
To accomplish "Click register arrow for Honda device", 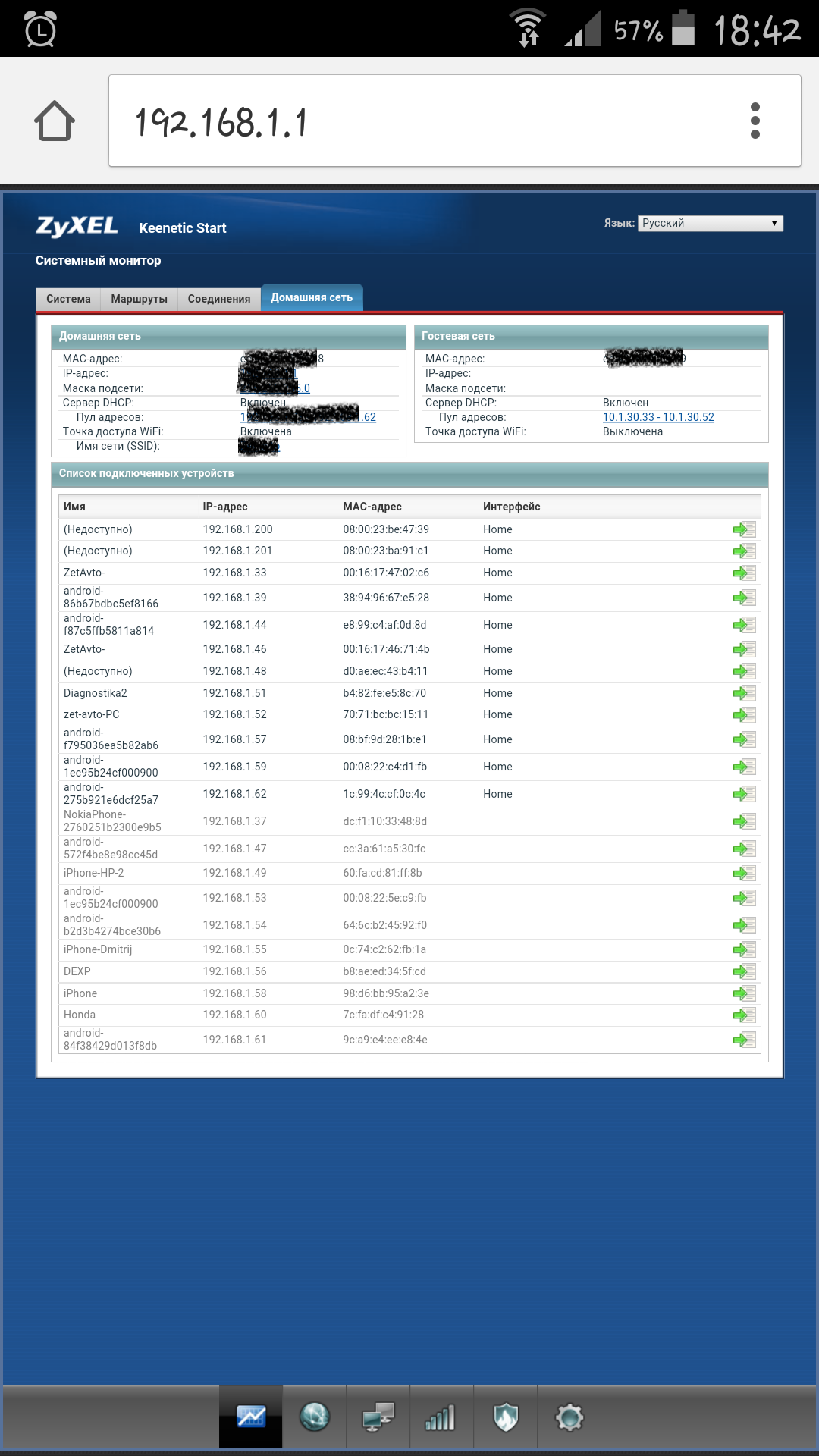I will click(x=744, y=1015).
